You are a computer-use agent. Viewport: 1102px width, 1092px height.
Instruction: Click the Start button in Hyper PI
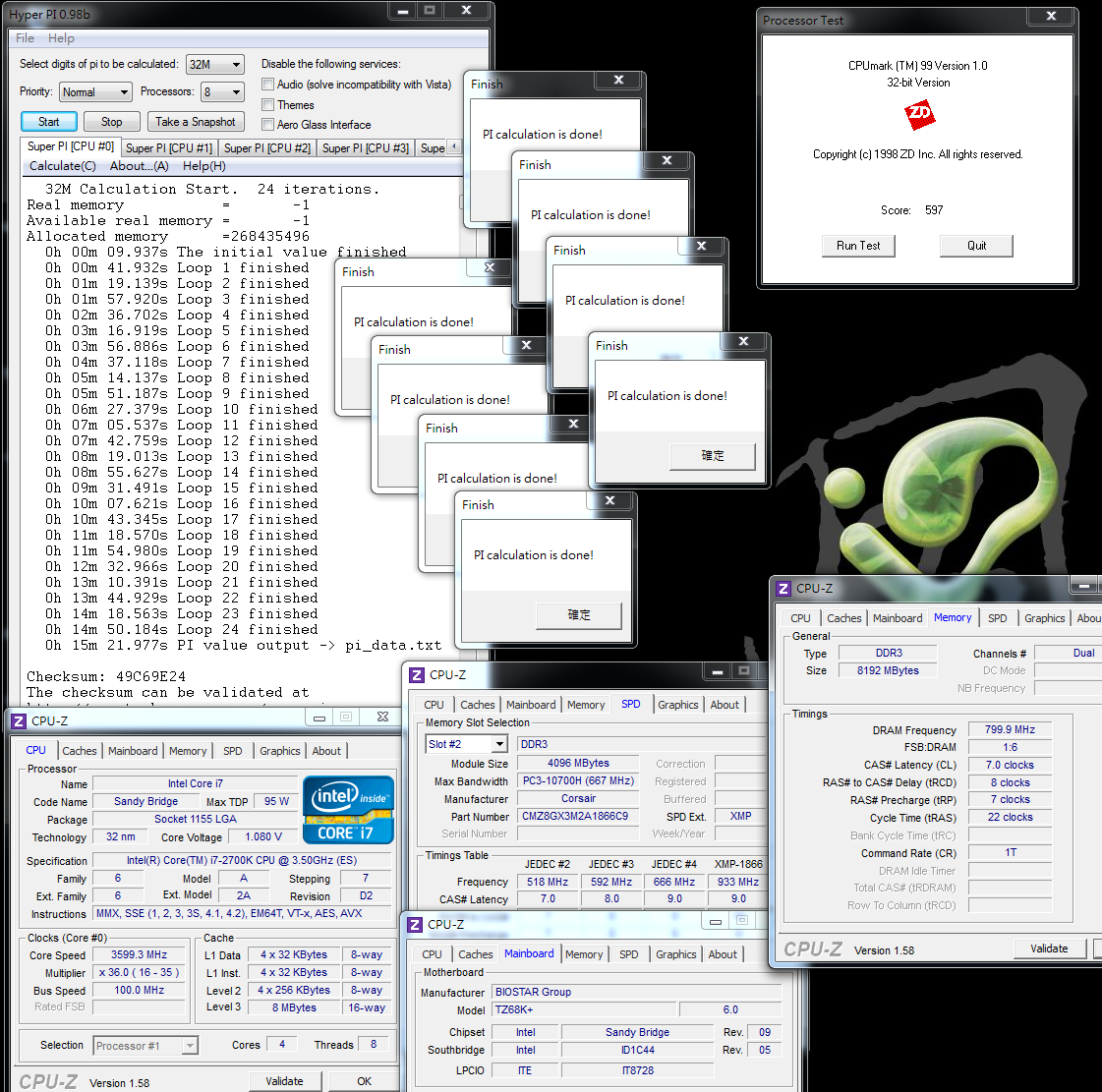point(48,122)
